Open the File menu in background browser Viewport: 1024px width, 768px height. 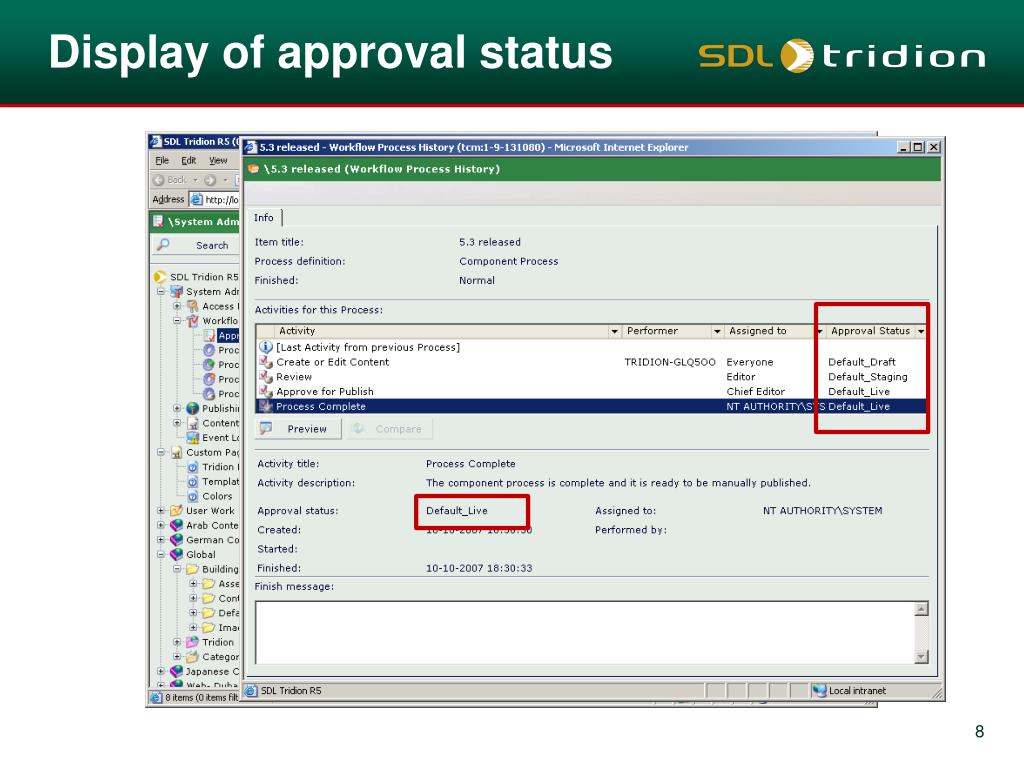pyautogui.click(x=162, y=161)
